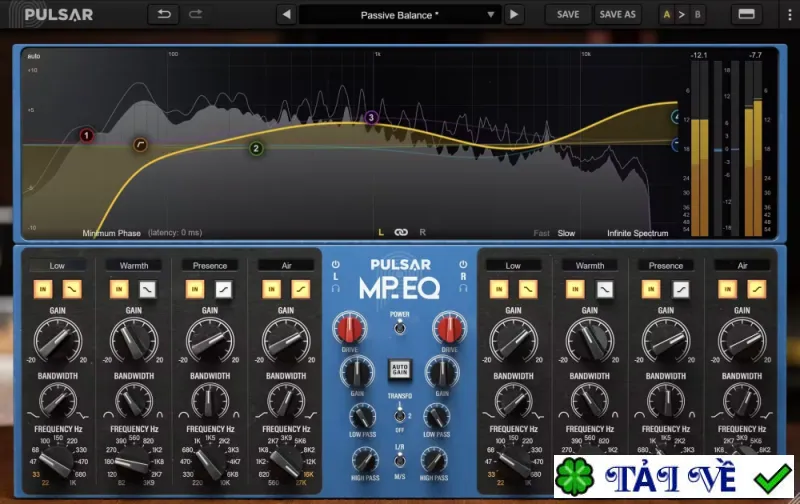
Task: Click the redo arrow icon
Action: click(195, 14)
